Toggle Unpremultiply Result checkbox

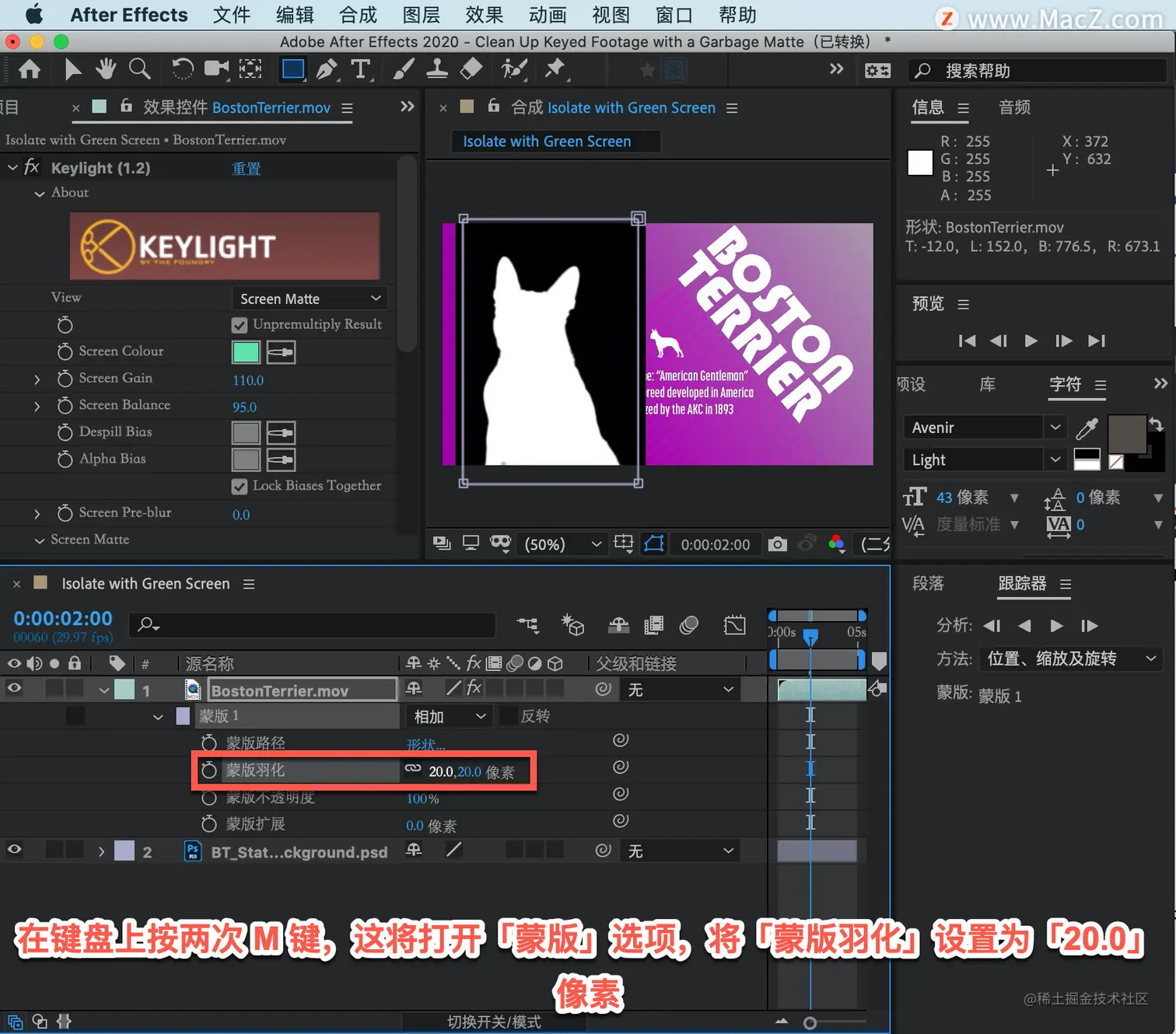(x=240, y=324)
